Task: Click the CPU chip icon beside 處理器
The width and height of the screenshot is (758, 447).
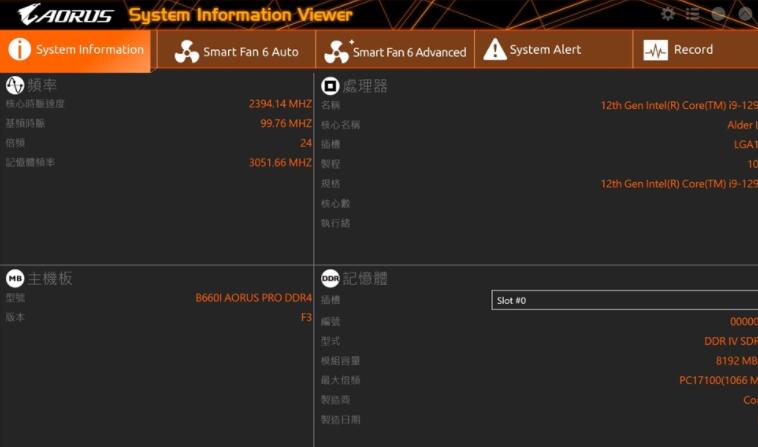Action: pos(330,86)
